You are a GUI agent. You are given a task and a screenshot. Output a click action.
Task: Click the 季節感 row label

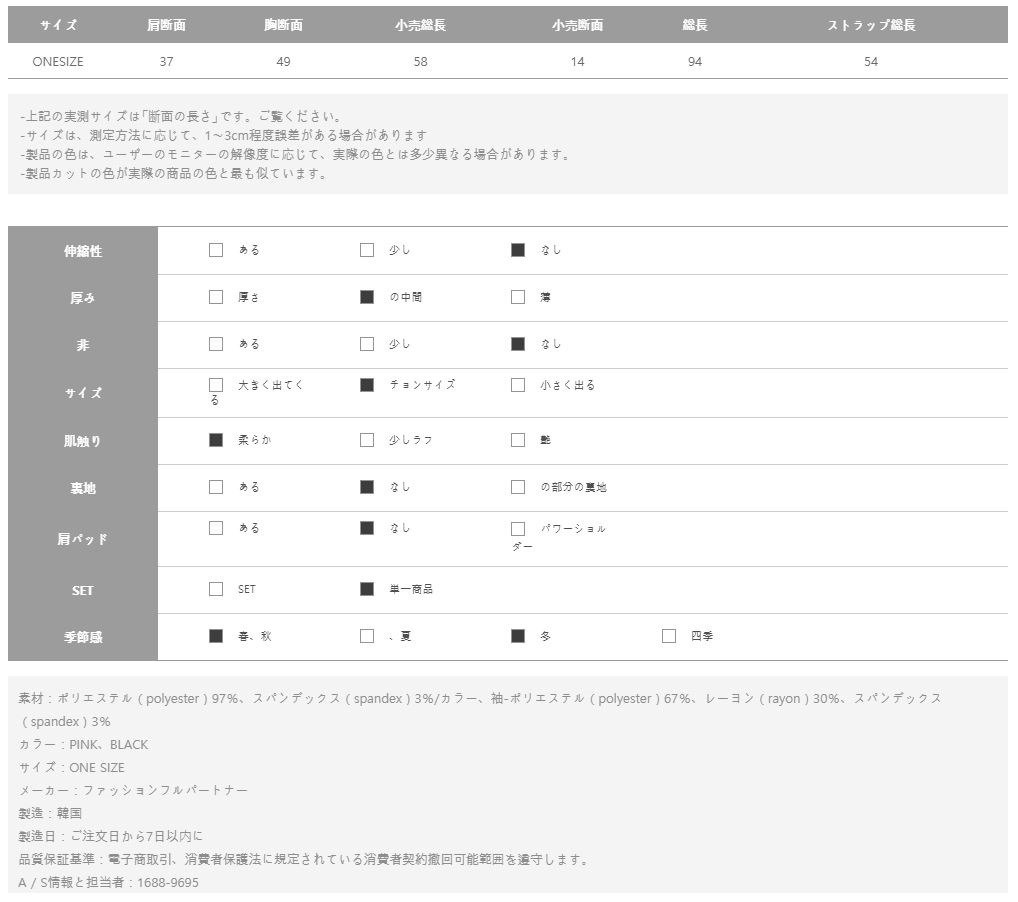(x=83, y=637)
